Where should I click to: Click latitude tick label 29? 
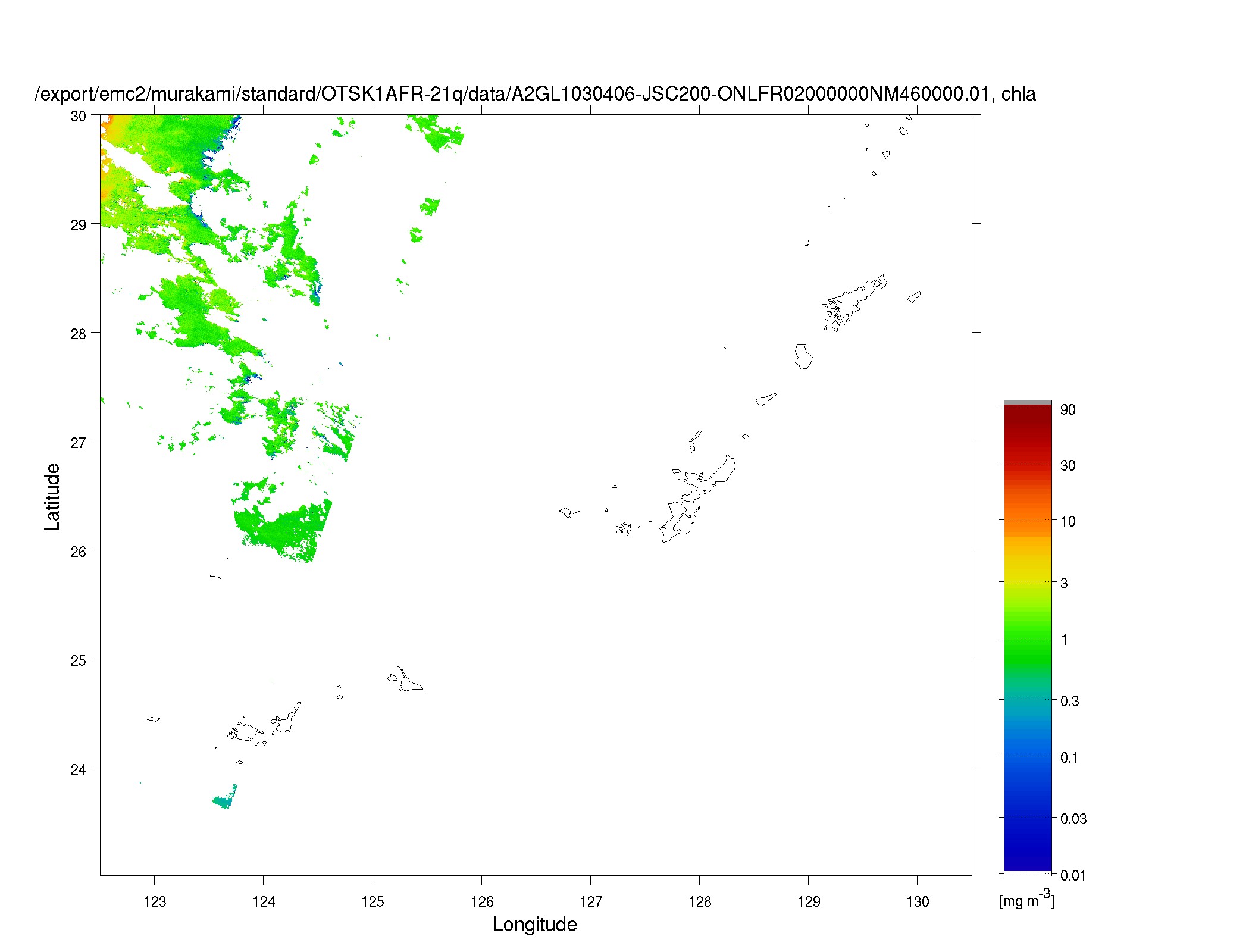(x=79, y=225)
